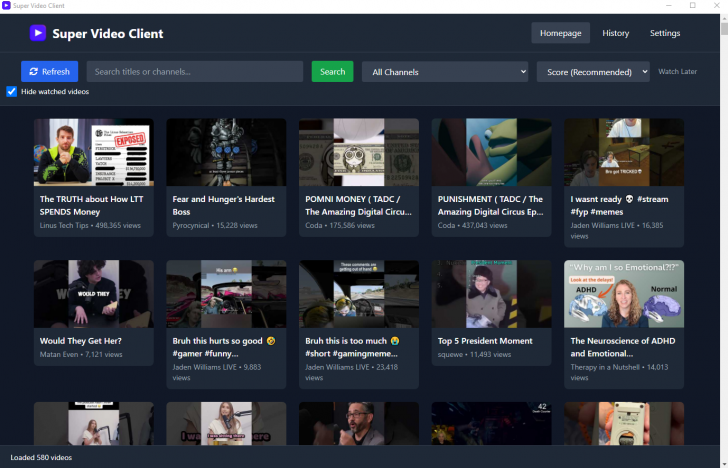
Task: Click title The TRUTH about How LTT SPENDS Money
Action: pyautogui.click(x=91, y=205)
